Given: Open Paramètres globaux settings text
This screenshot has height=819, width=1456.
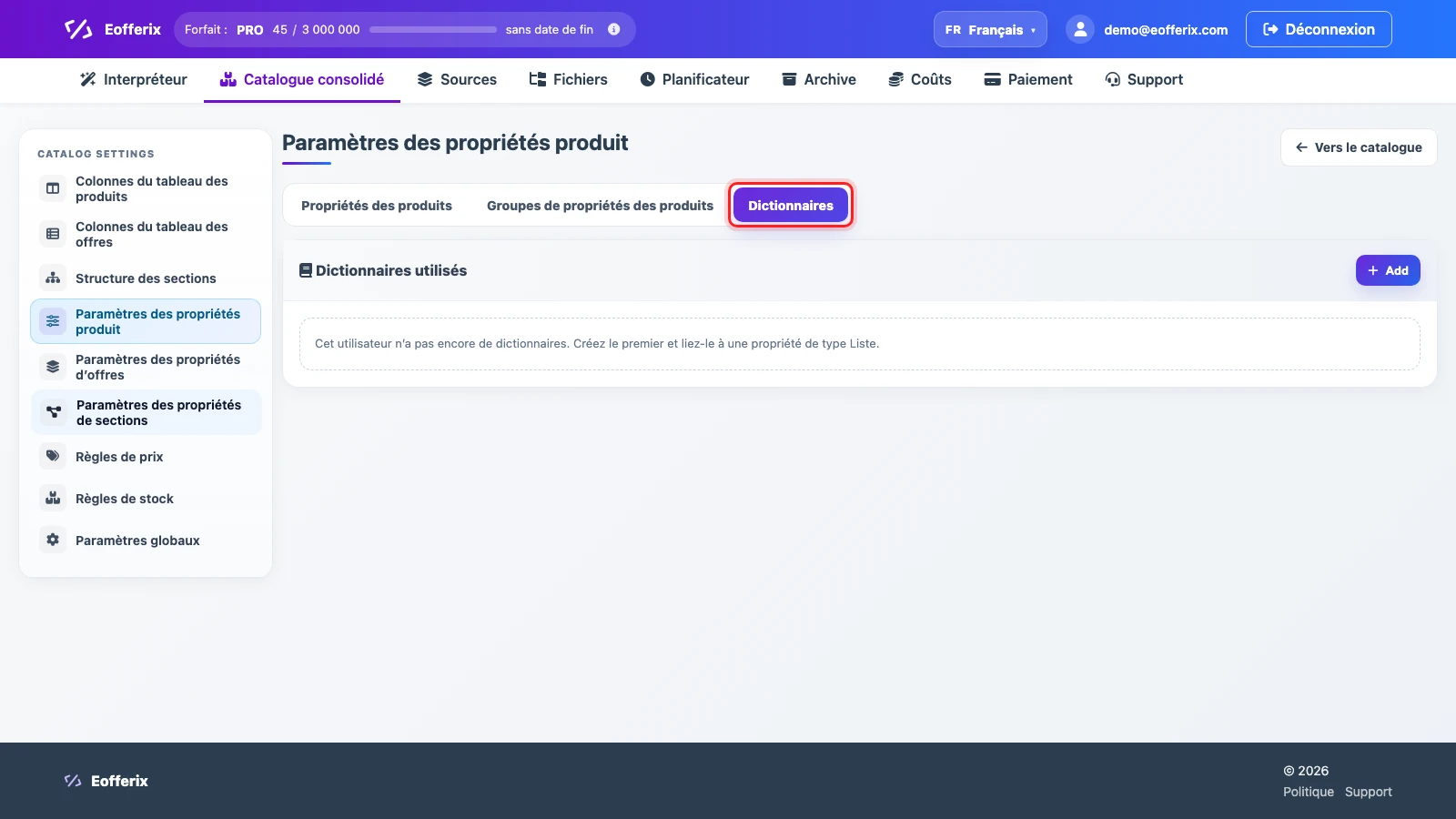Looking at the screenshot, I should tap(137, 541).
